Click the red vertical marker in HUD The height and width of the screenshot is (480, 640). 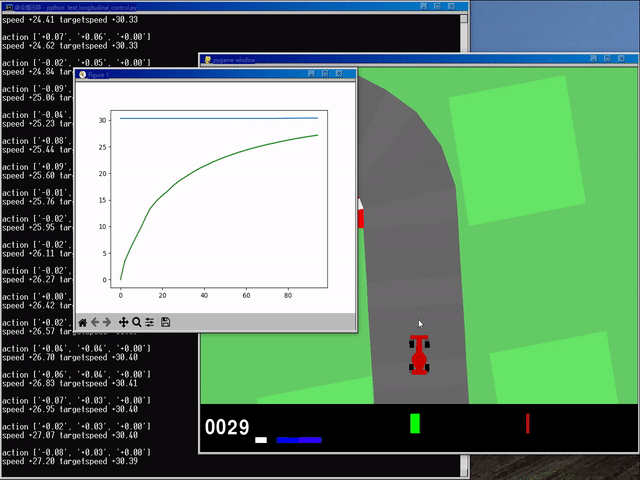(x=527, y=423)
